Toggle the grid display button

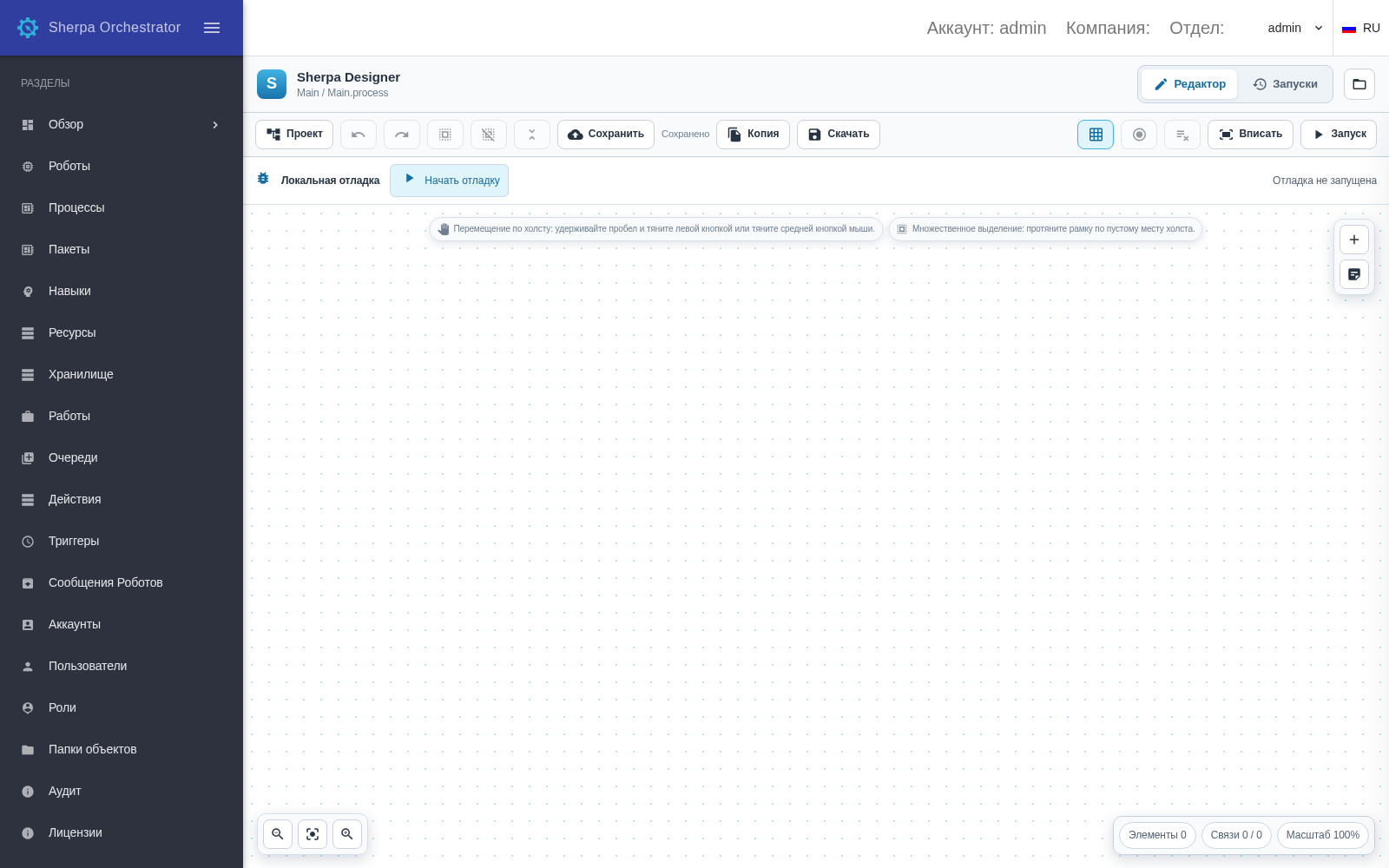(1096, 135)
